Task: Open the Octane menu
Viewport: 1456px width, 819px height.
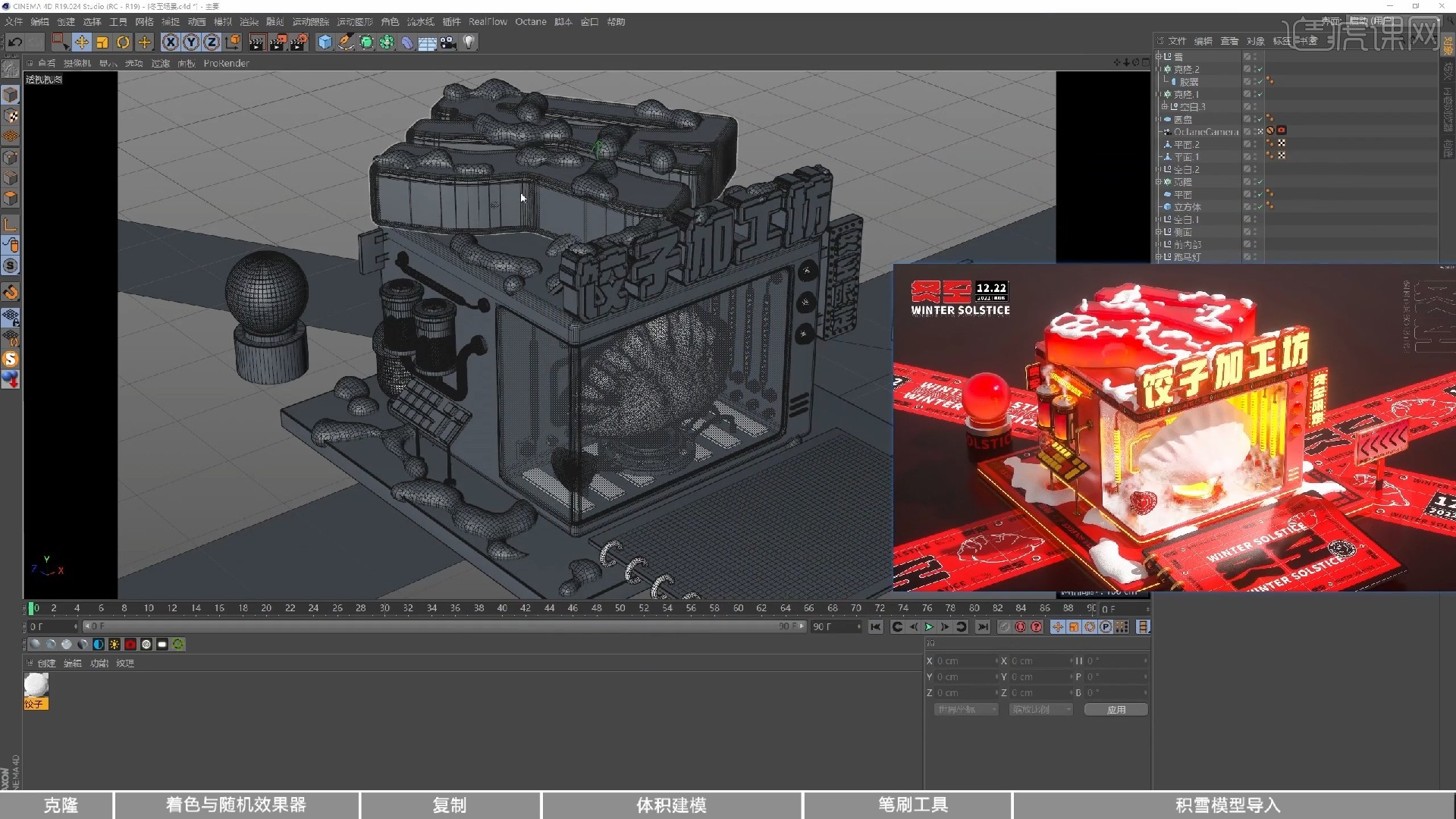Action: 531,22
